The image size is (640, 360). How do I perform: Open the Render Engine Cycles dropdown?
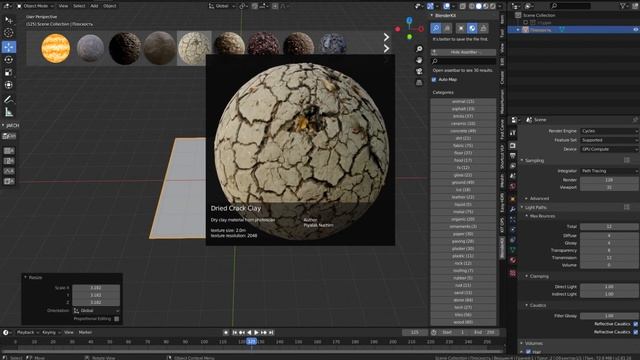tap(609, 131)
